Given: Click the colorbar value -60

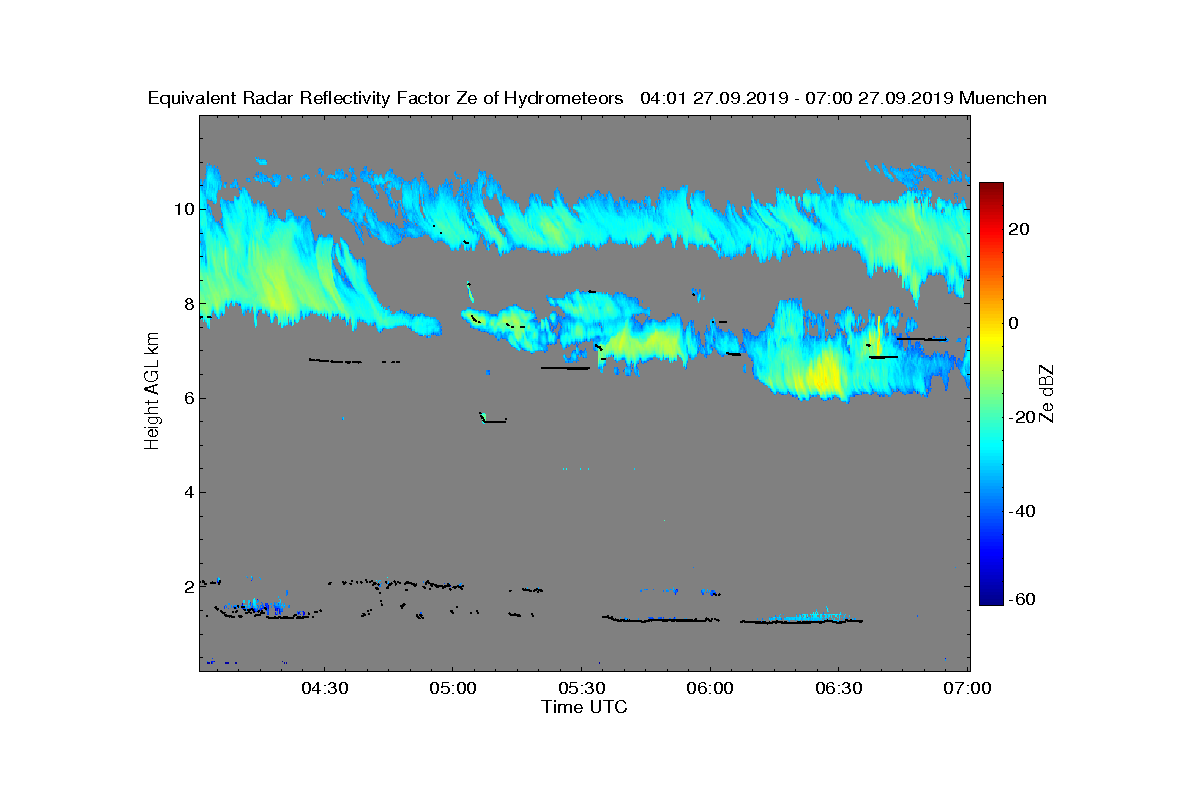Looking at the screenshot, I should click(1022, 599).
